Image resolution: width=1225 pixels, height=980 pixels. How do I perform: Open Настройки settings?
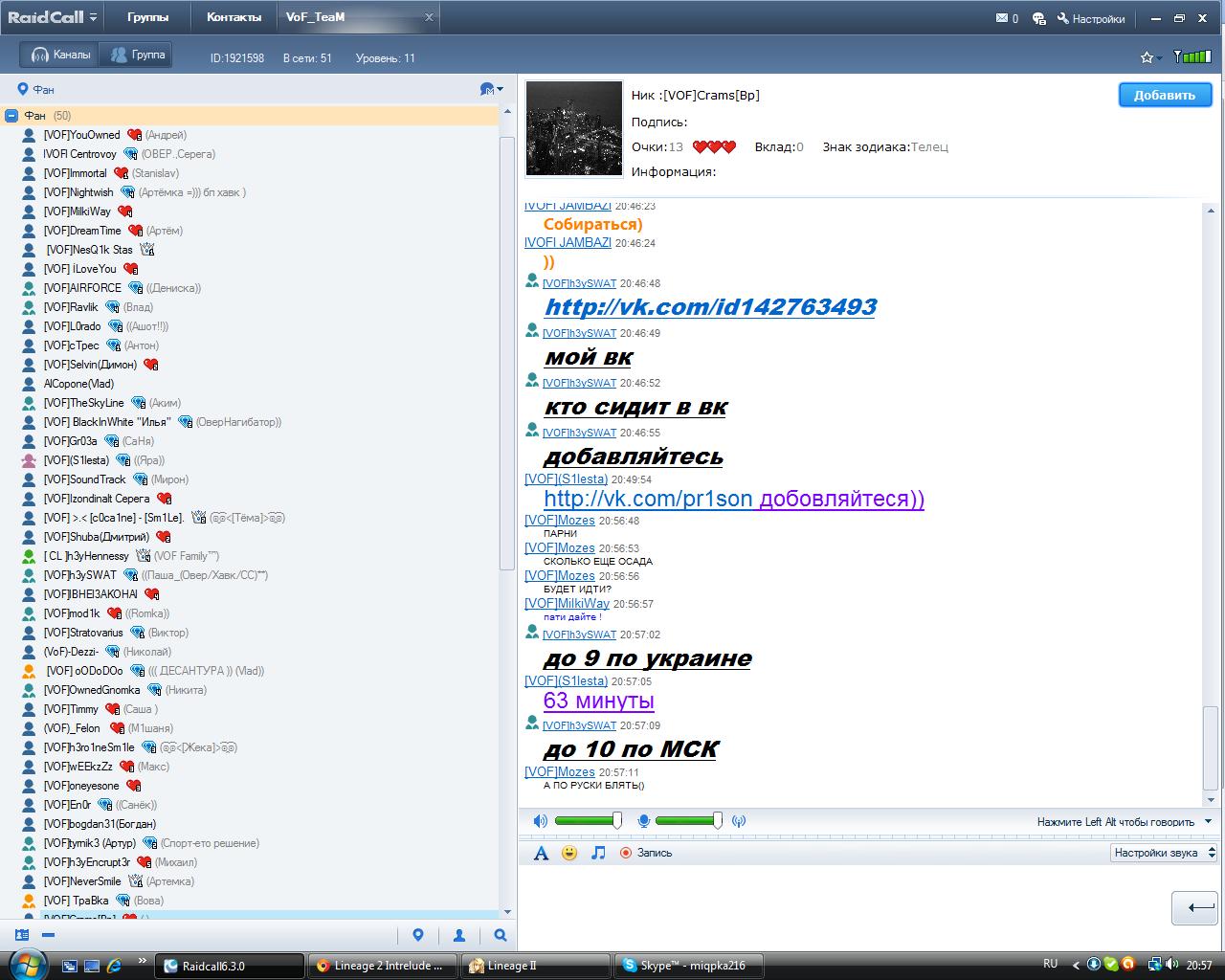1090,18
